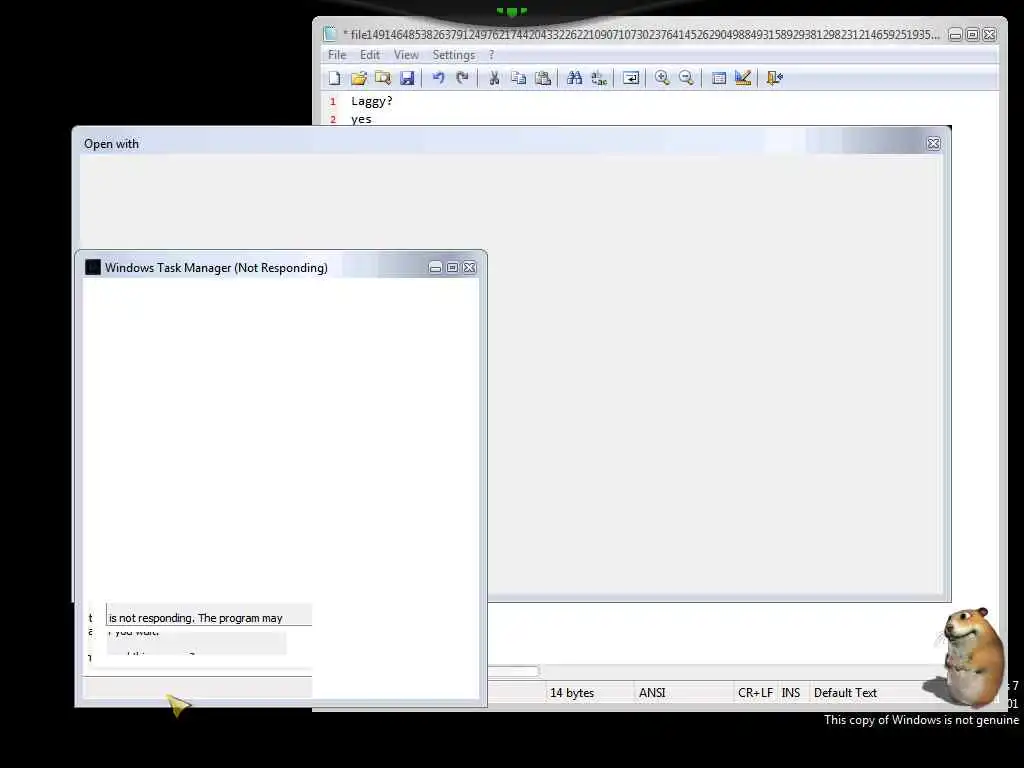Open the File menu

tap(337, 55)
